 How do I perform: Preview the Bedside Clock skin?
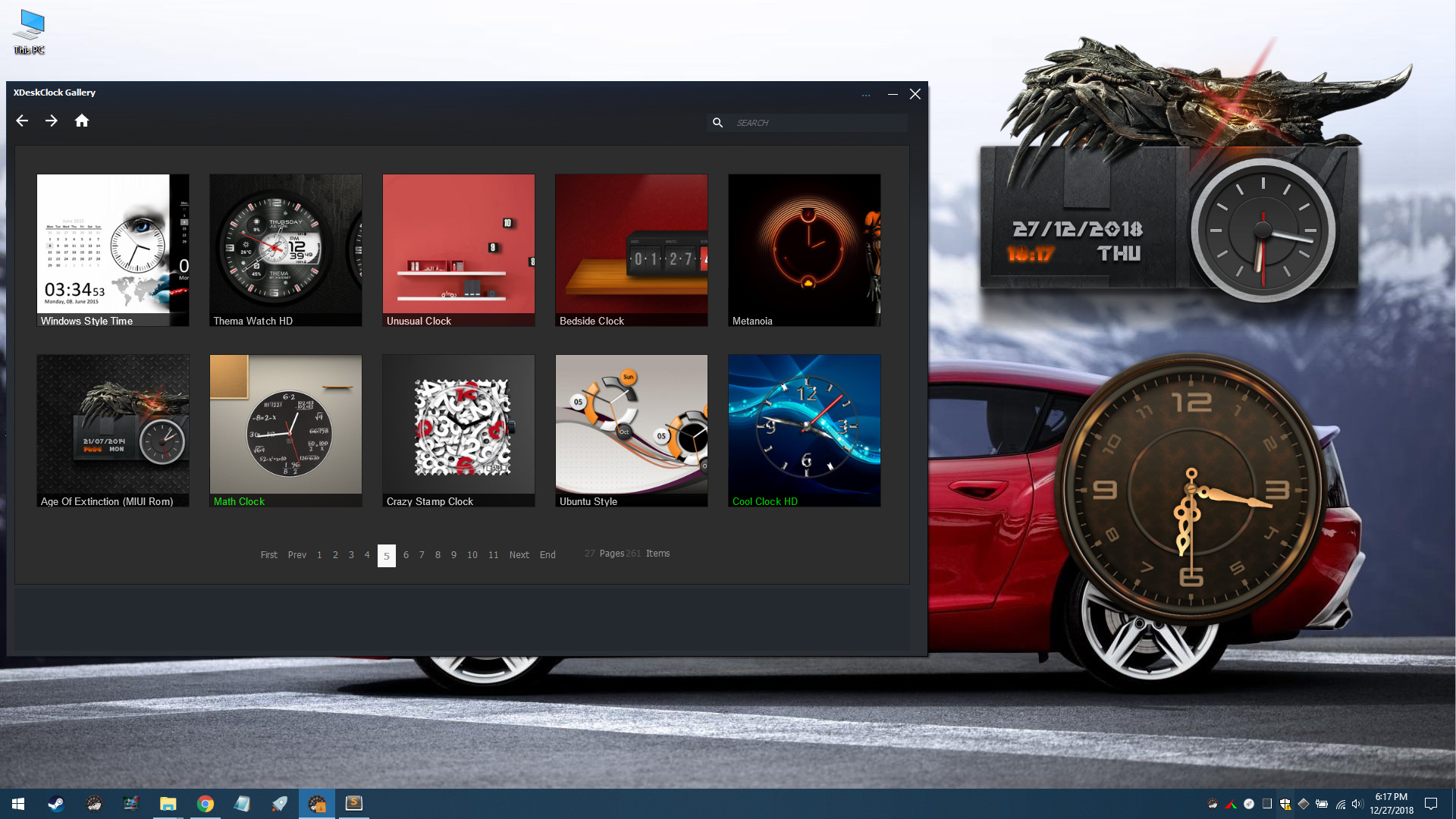pyautogui.click(x=631, y=250)
